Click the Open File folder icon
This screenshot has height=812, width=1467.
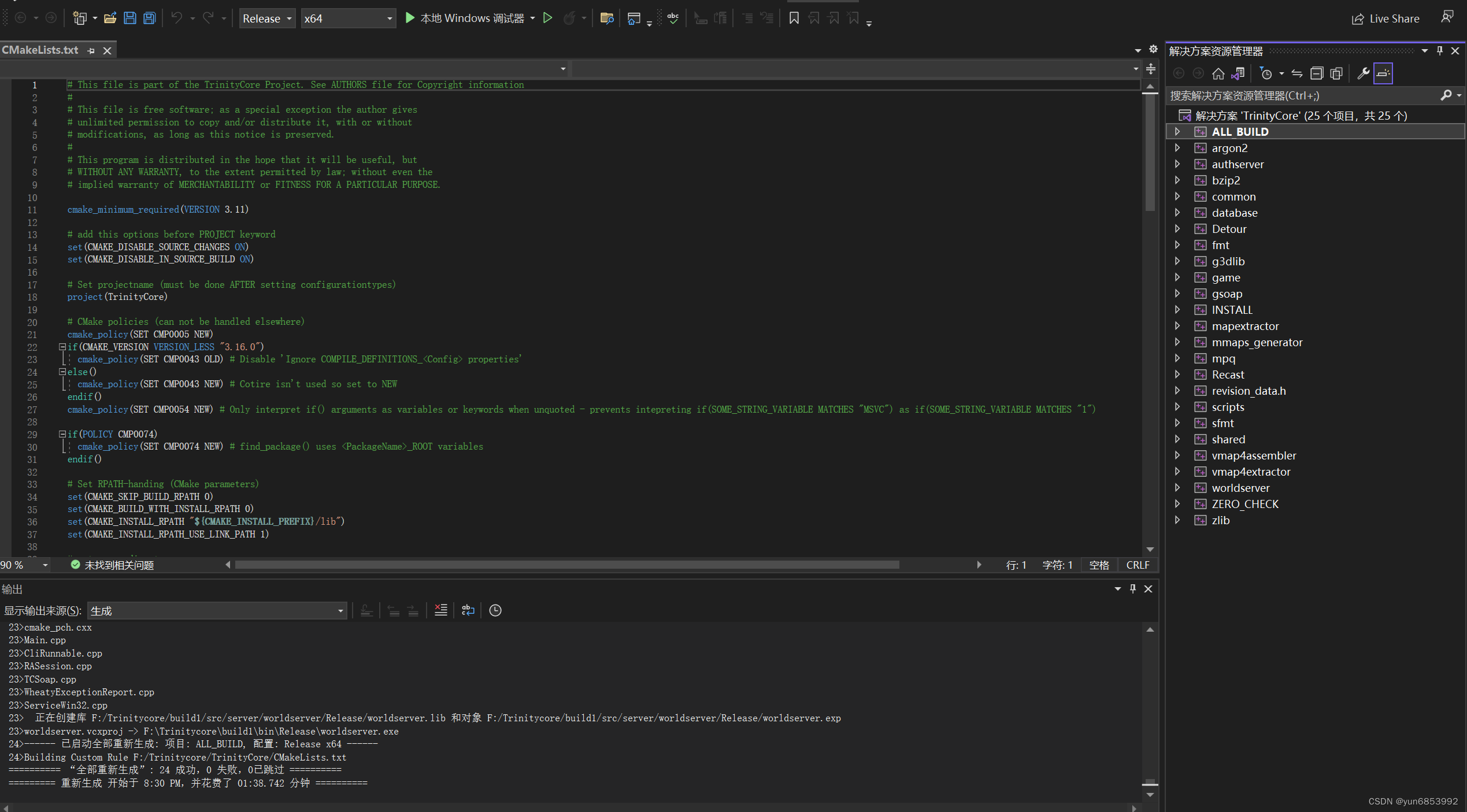point(110,18)
